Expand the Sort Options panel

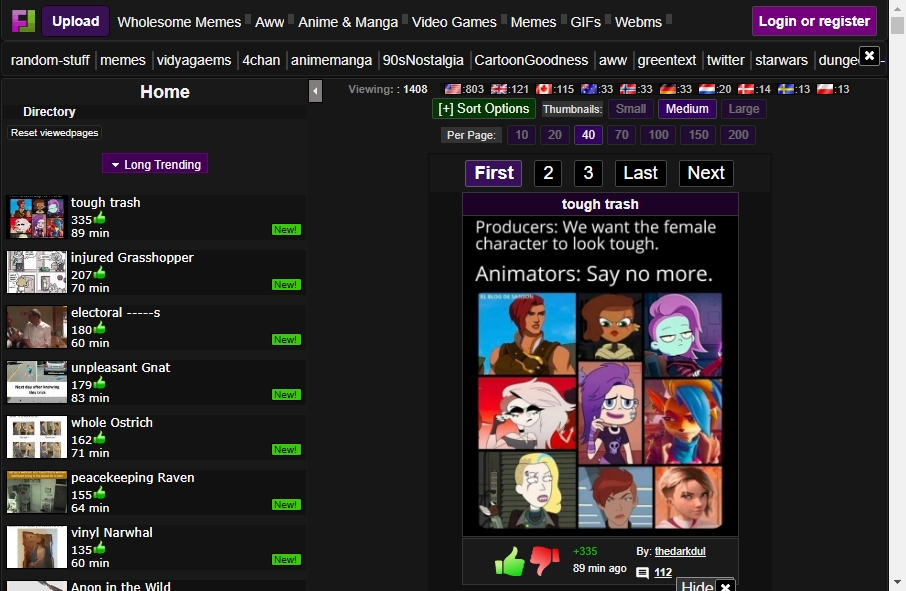coord(484,109)
